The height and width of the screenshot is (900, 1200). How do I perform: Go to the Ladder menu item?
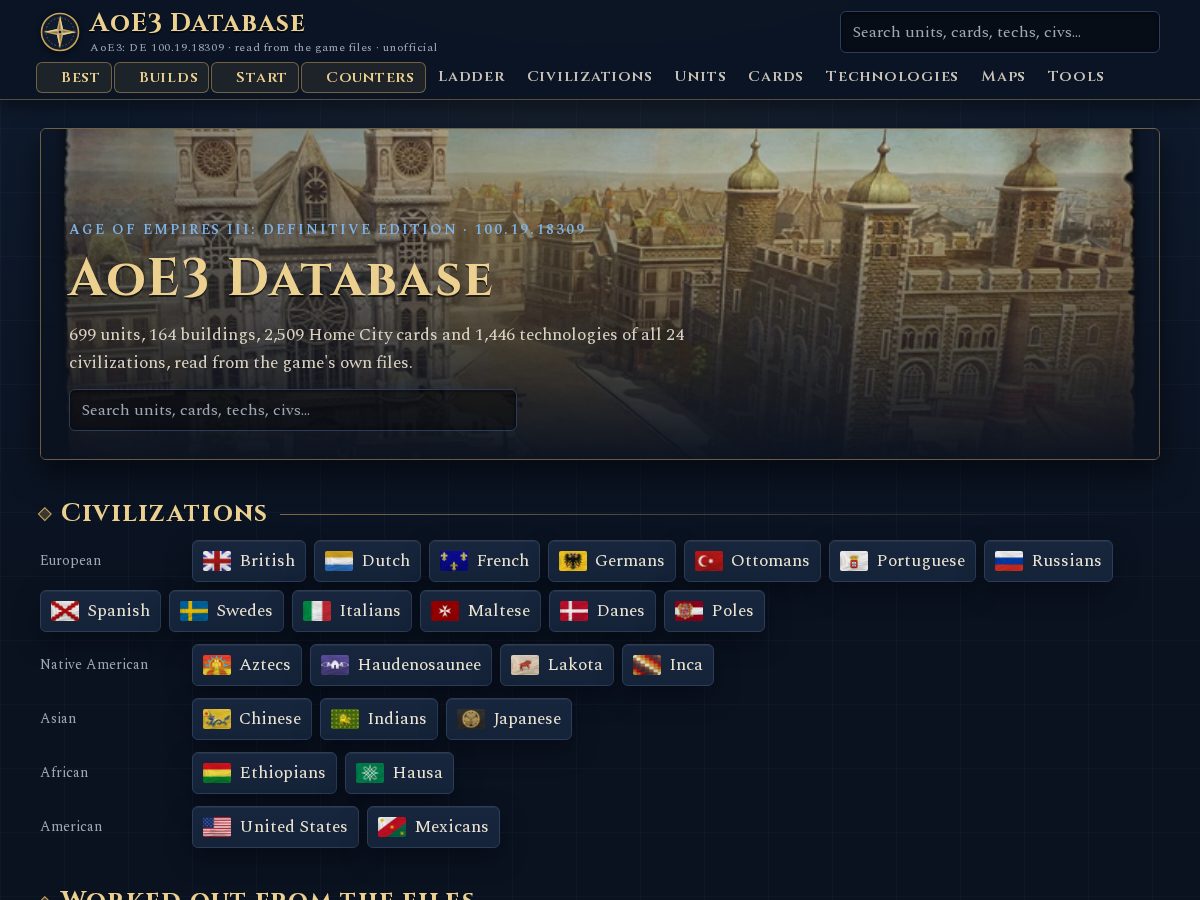(471, 76)
